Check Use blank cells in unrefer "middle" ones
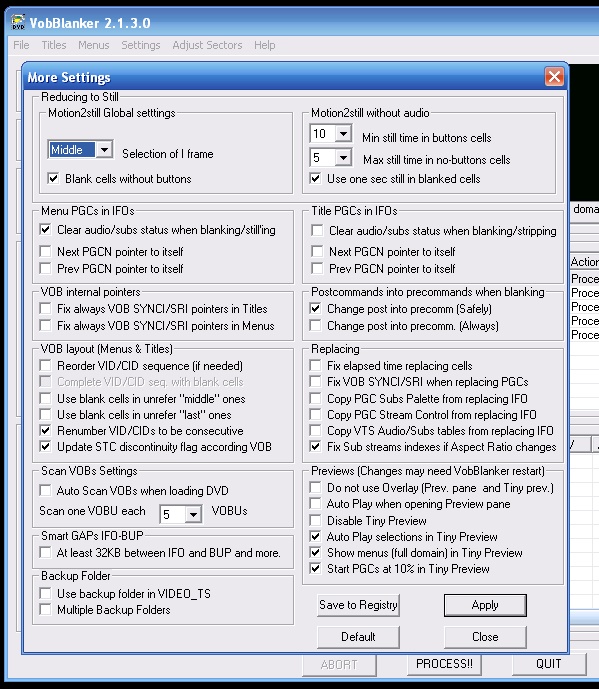This screenshot has height=689, width=599. (x=45, y=399)
